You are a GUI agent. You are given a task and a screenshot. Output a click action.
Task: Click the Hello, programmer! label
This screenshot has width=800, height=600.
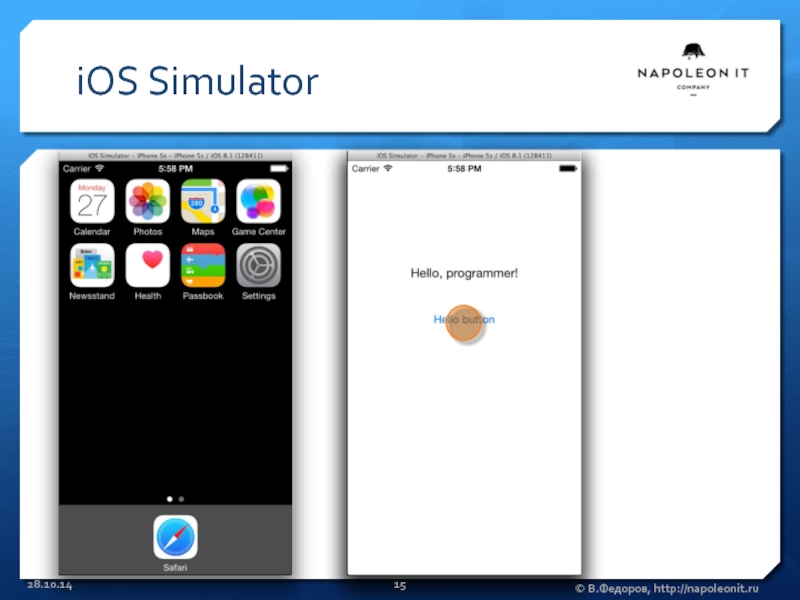464,273
